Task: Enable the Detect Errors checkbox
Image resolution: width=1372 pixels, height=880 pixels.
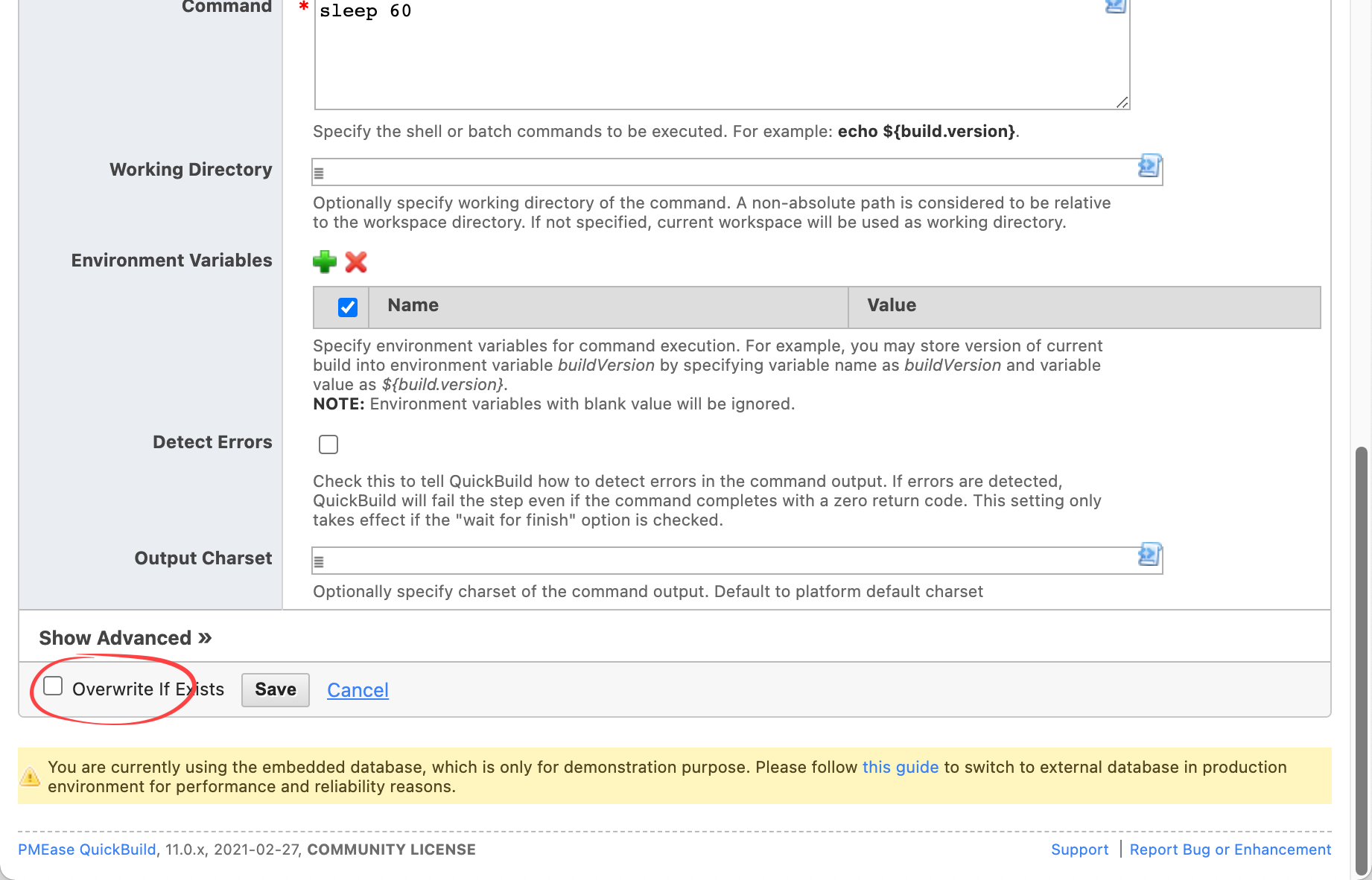Action: tap(328, 444)
